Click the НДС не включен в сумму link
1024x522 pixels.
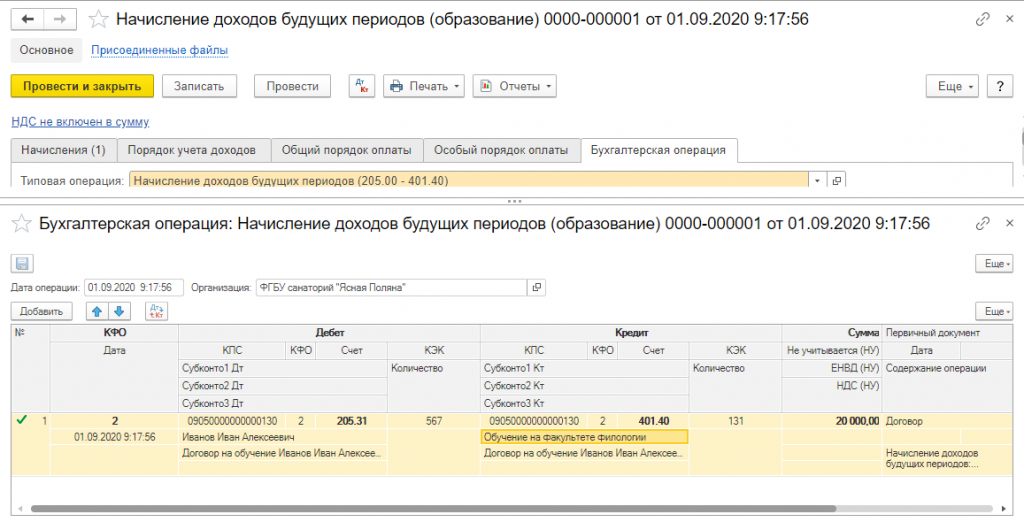tap(80, 122)
